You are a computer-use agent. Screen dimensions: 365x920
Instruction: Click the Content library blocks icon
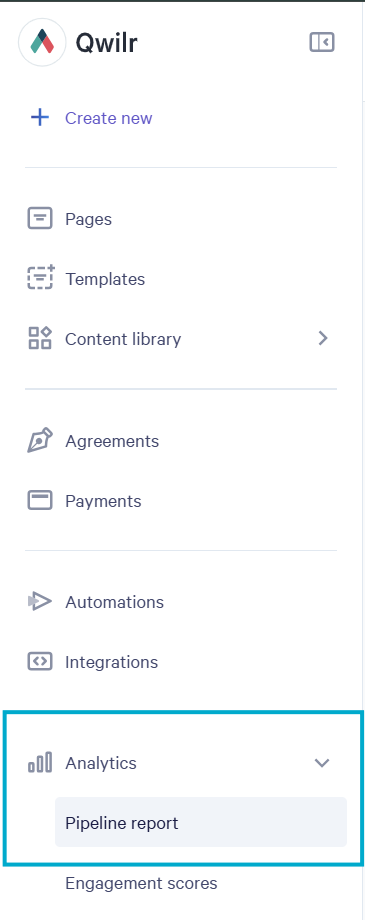tap(40, 339)
